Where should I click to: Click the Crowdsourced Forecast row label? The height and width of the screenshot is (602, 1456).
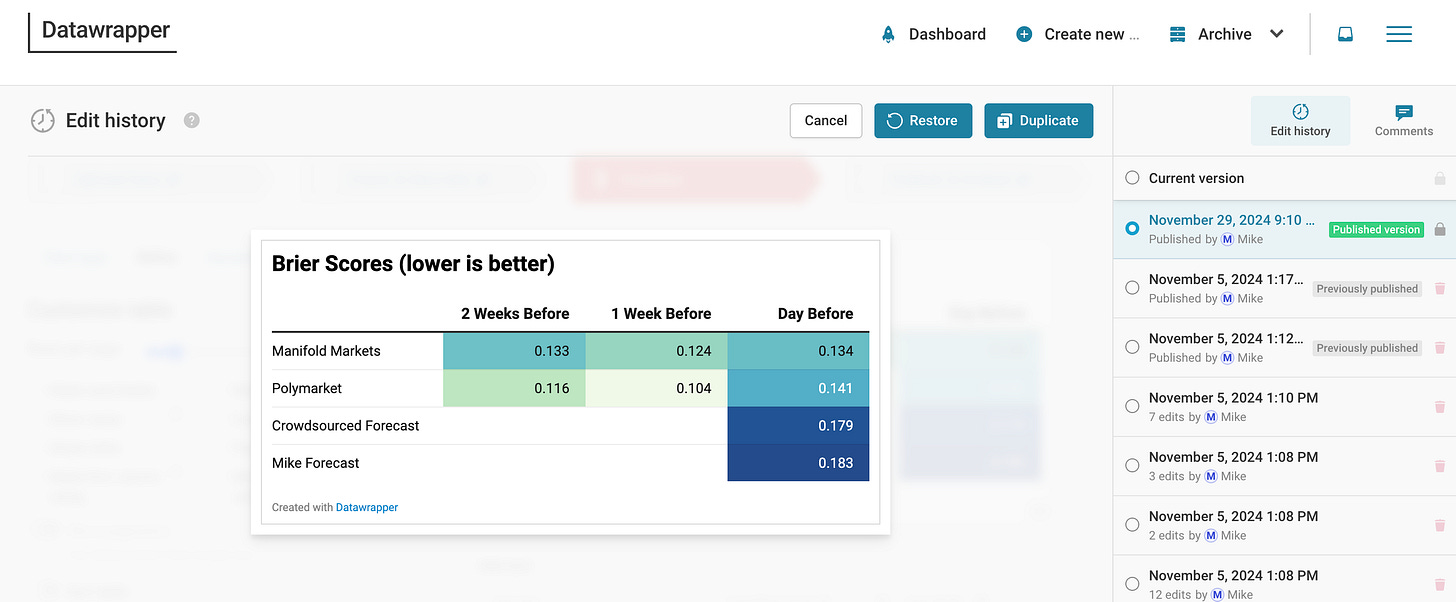(346, 425)
